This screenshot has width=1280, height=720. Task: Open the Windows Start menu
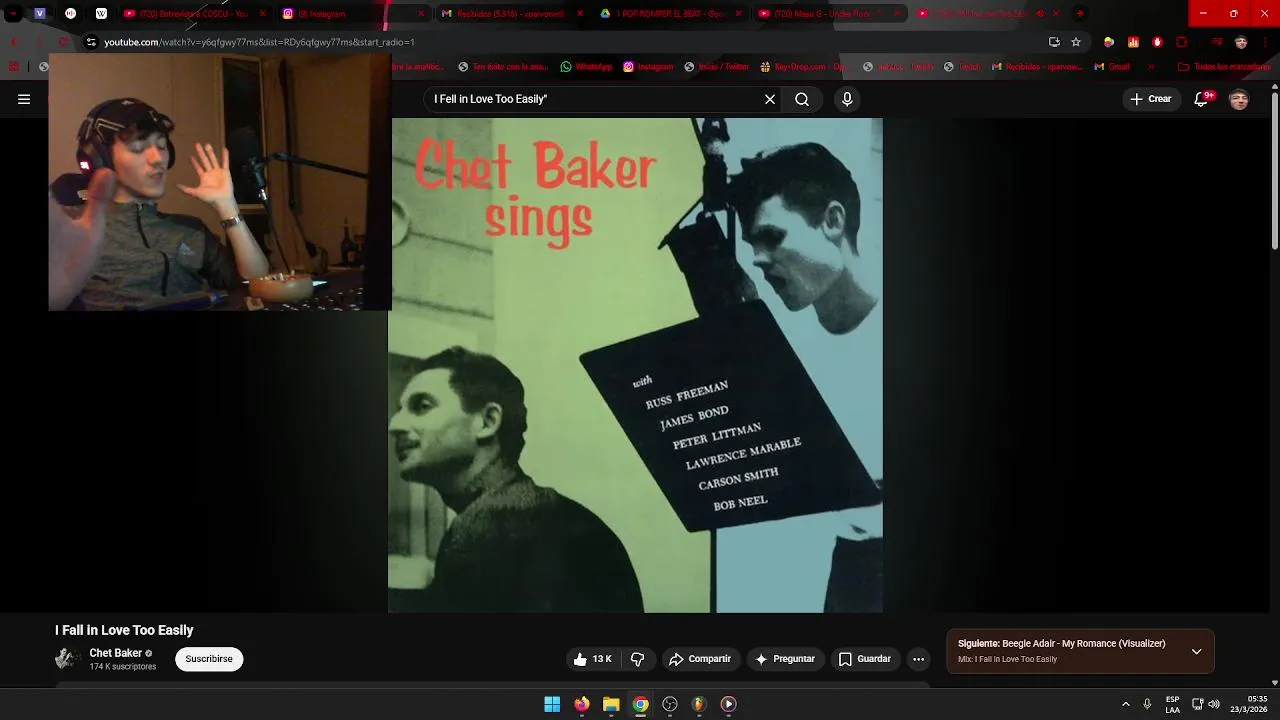552,704
